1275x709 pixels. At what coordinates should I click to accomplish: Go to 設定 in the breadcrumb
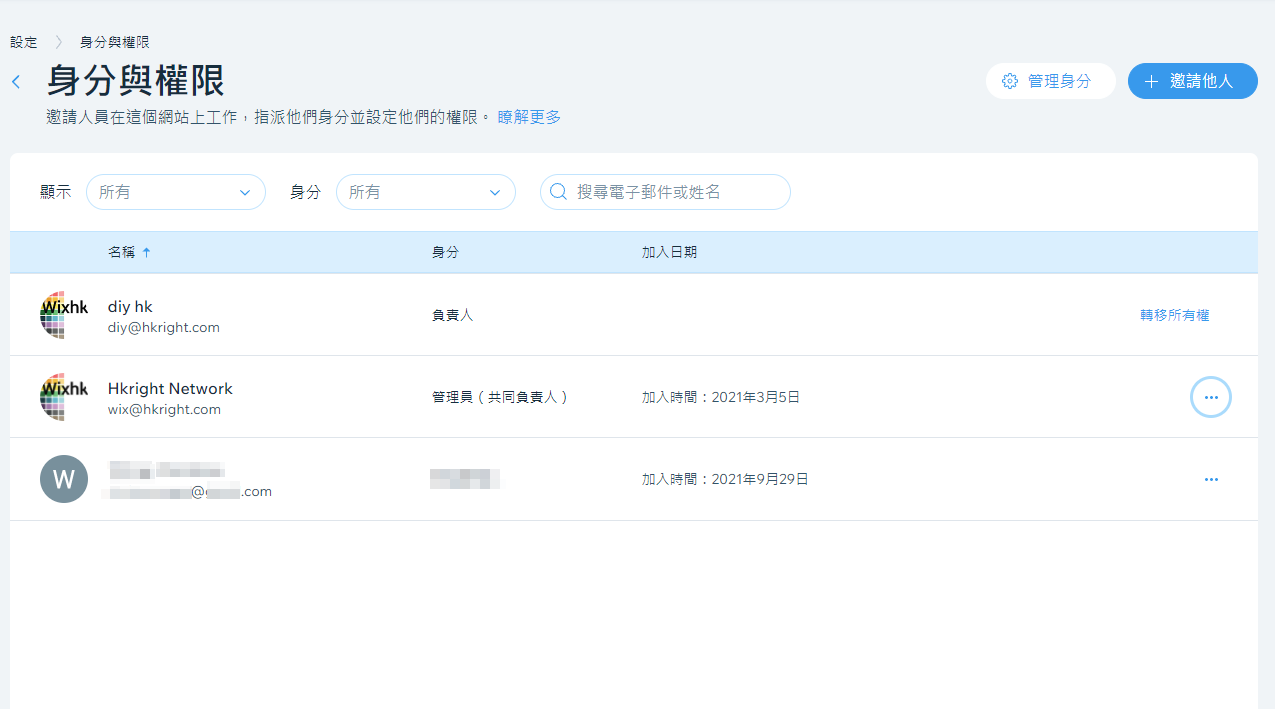24,42
